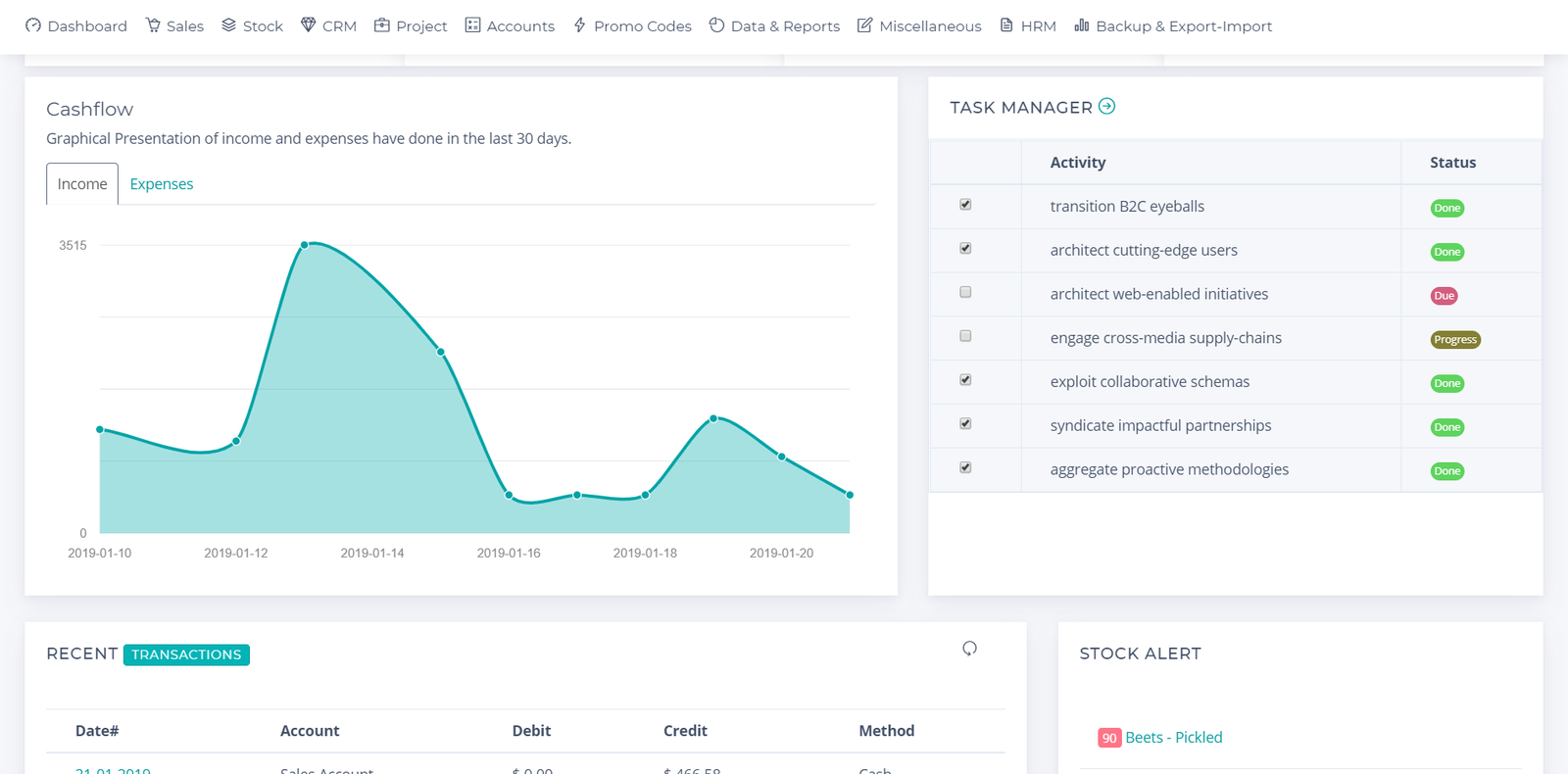Select the Income tab

[x=82, y=184]
